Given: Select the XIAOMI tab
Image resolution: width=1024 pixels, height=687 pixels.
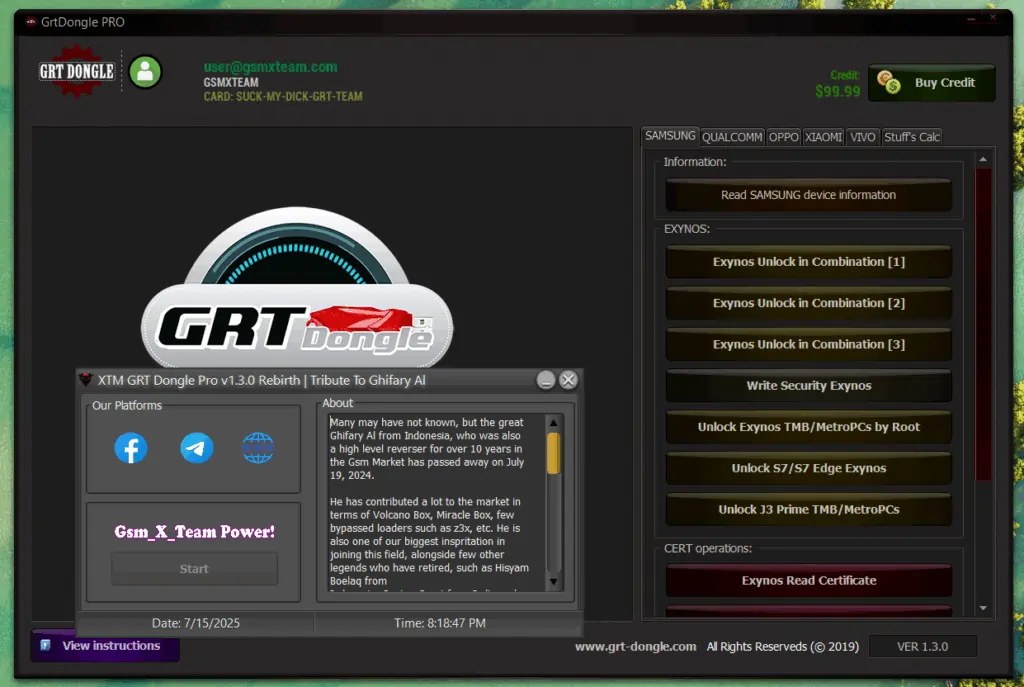Looking at the screenshot, I should click(x=824, y=137).
